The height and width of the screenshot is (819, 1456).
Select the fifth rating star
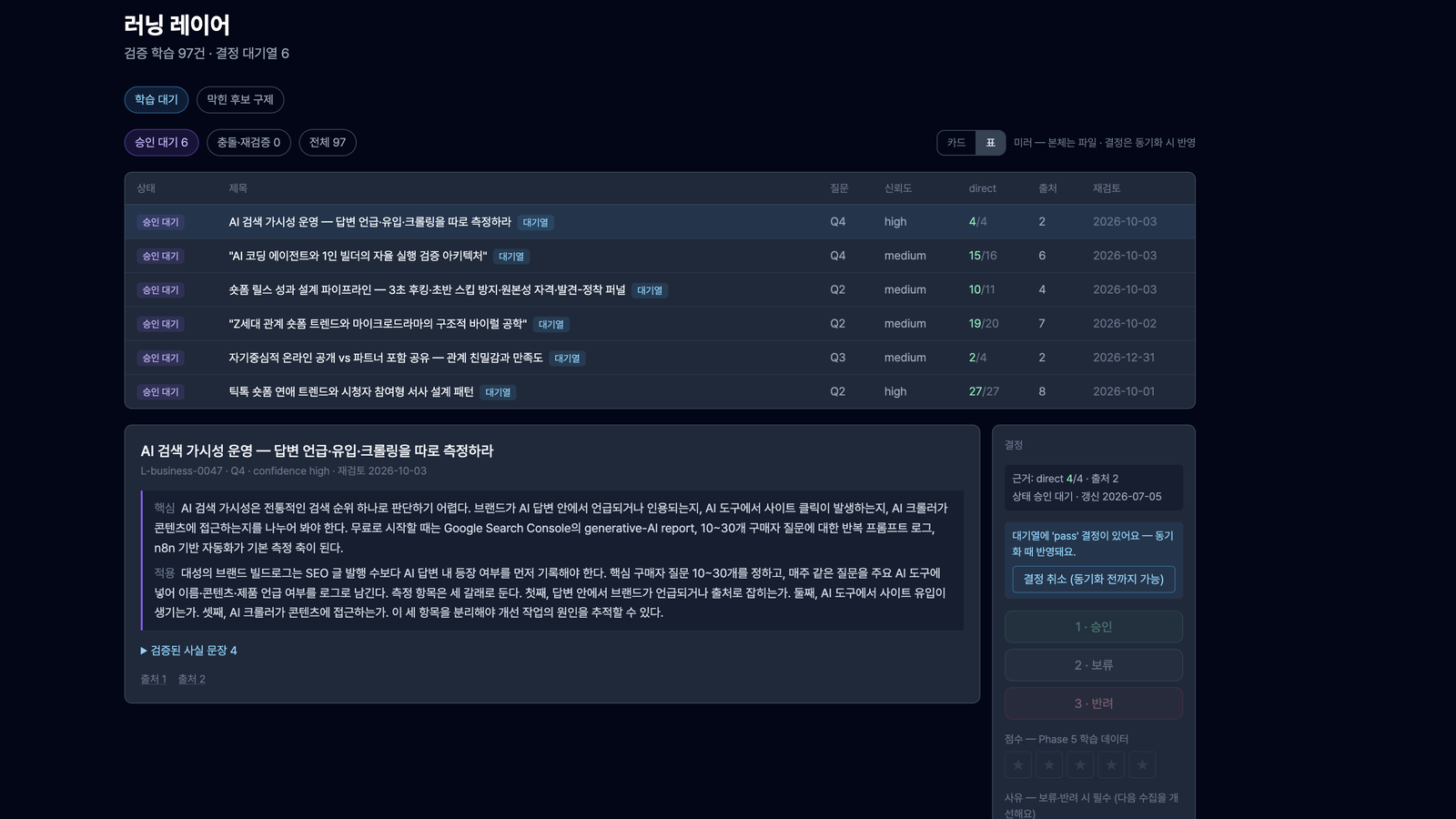(x=1142, y=764)
